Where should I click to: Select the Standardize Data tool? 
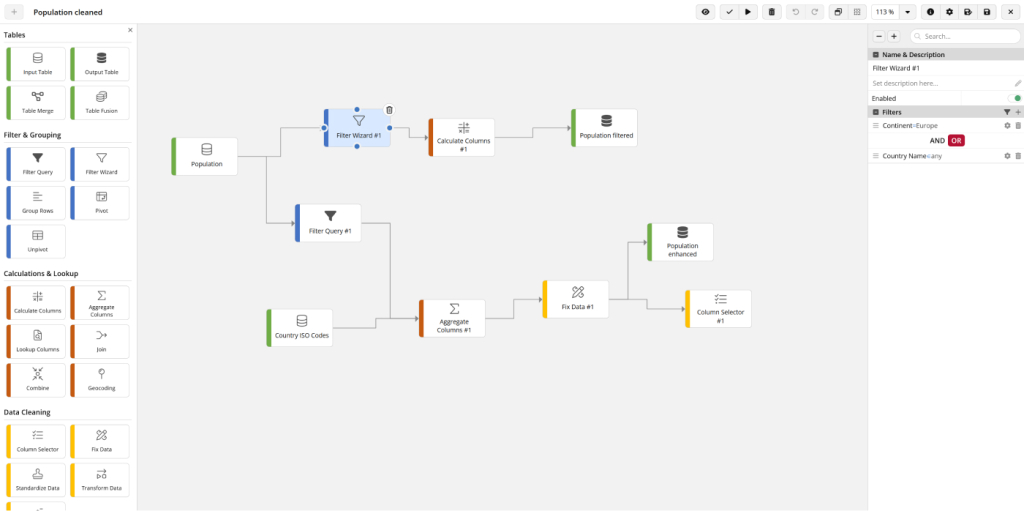[36, 480]
